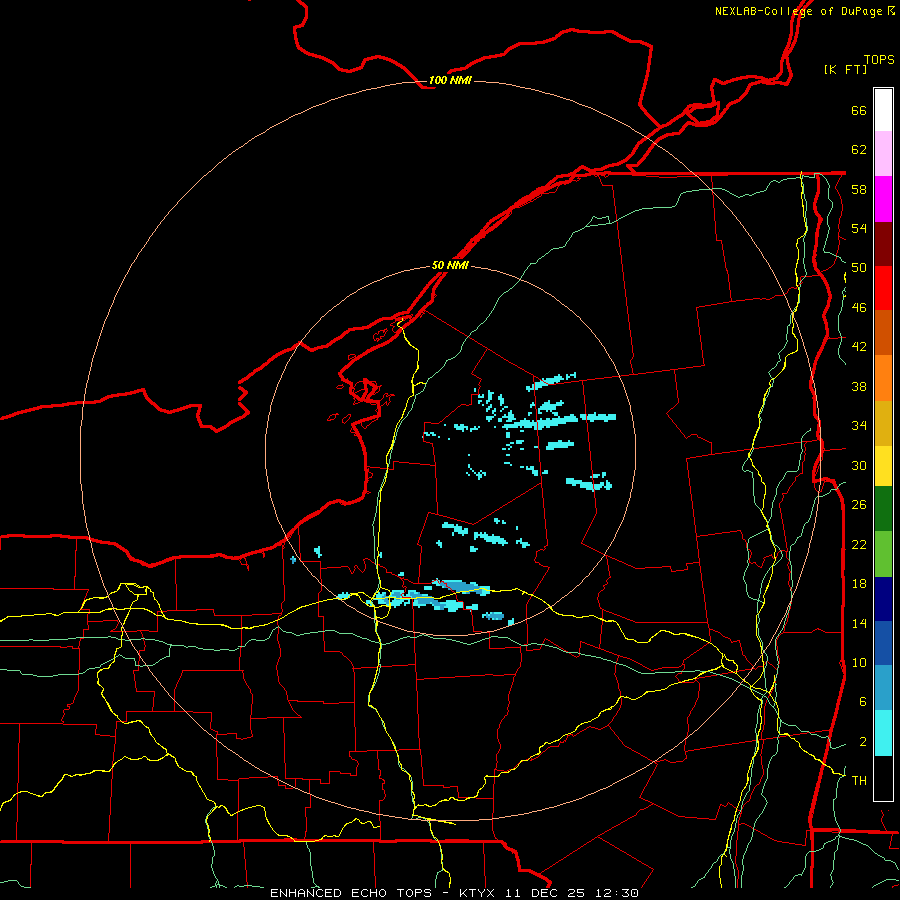Select the yellow block in the legend
The width and height of the screenshot is (900, 900).
click(883, 466)
